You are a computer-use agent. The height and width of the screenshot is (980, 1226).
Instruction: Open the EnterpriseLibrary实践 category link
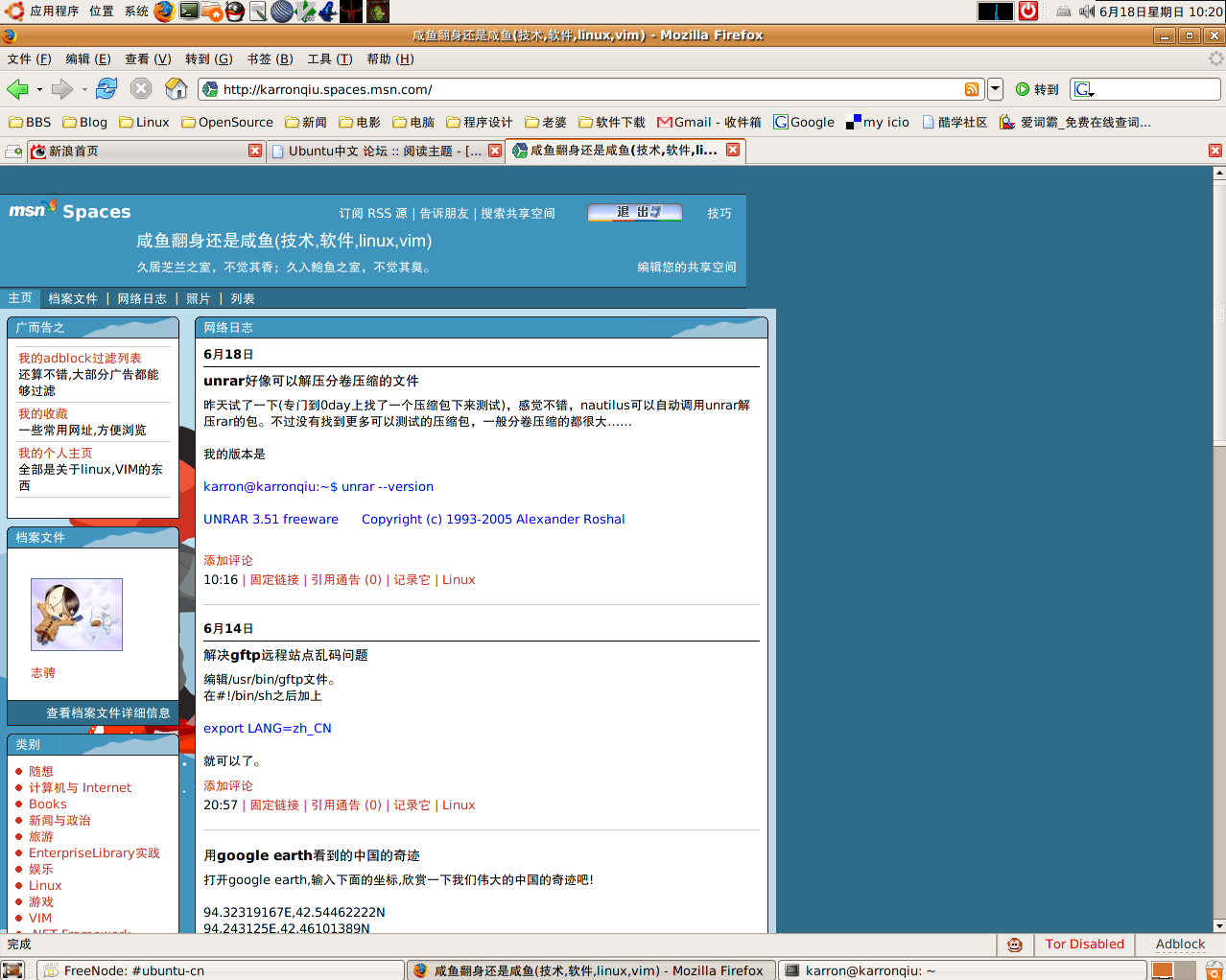(94, 853)
